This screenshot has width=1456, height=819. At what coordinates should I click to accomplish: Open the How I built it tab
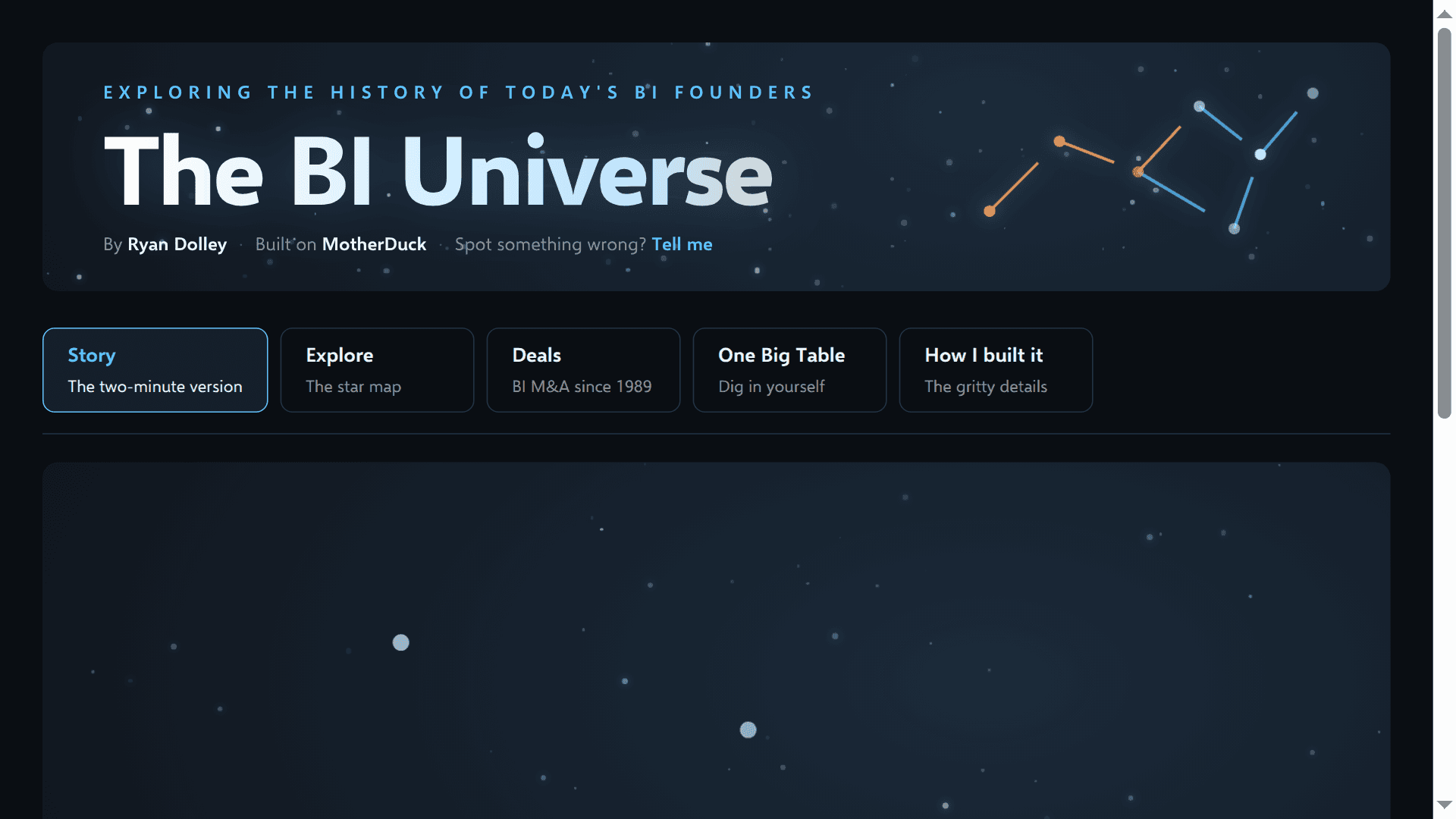[996, 370]
